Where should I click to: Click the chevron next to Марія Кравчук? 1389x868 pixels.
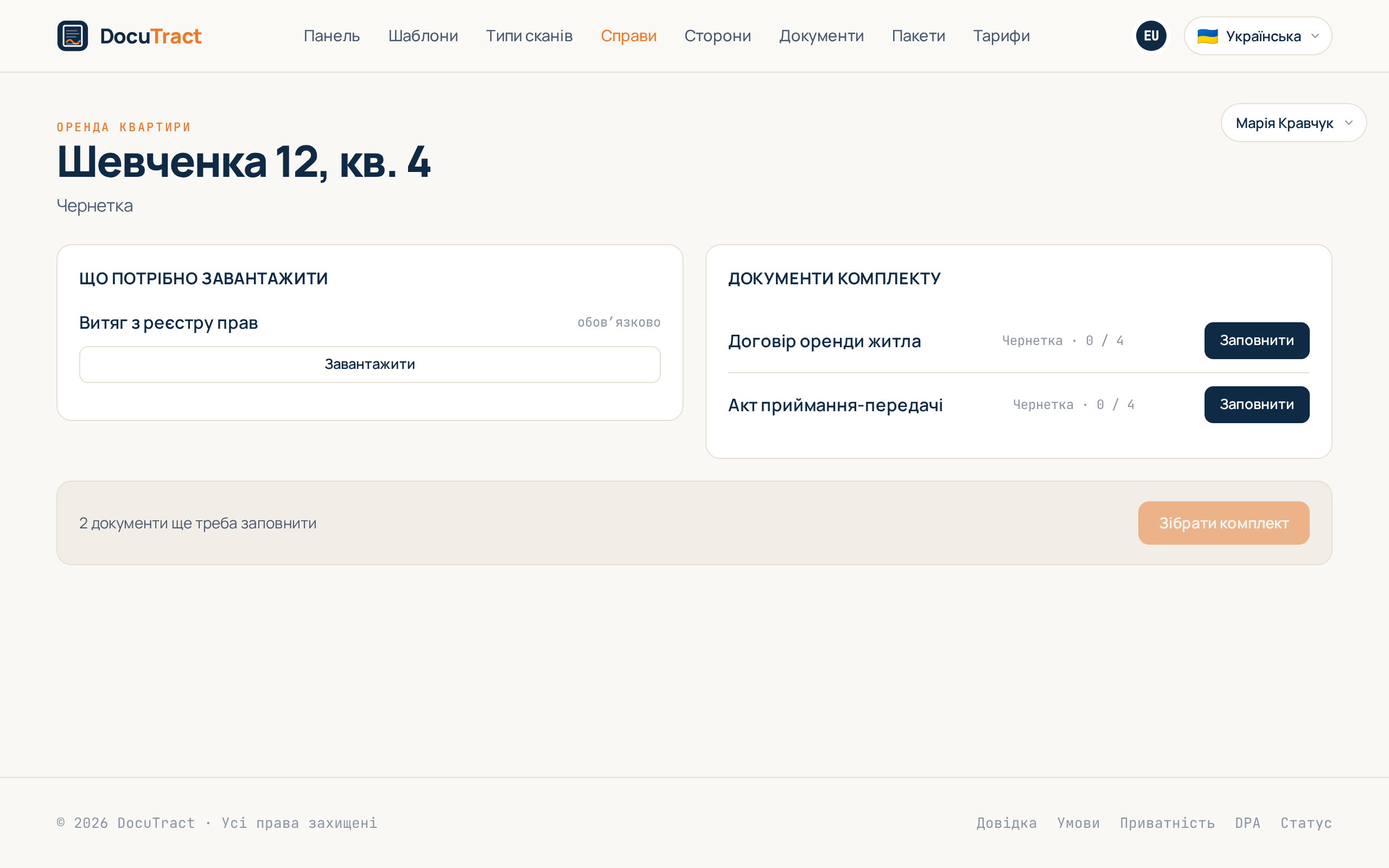[x=1348, y=123]
